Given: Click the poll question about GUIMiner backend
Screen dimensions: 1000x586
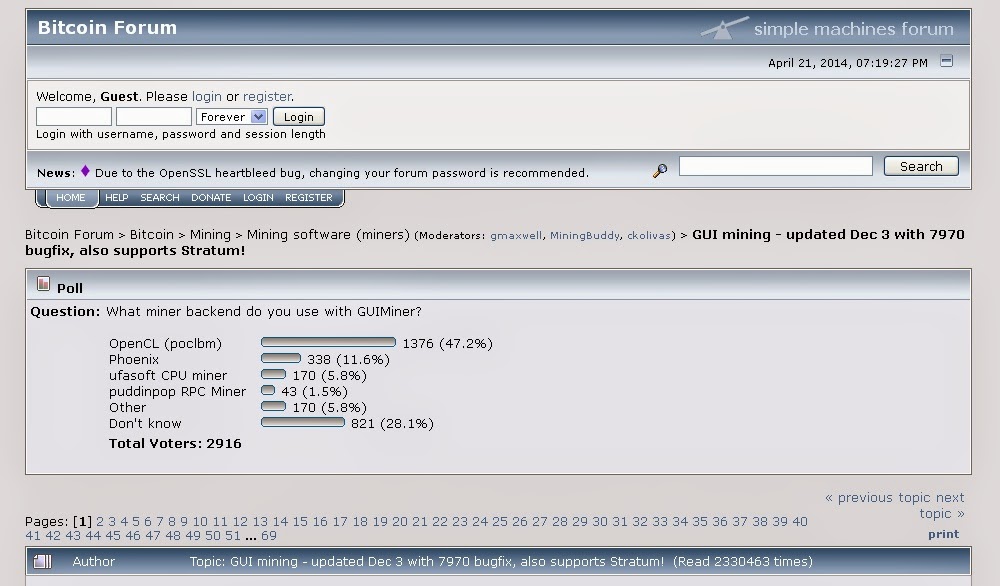Looking at the screenshot, I should tap(263, 311).
